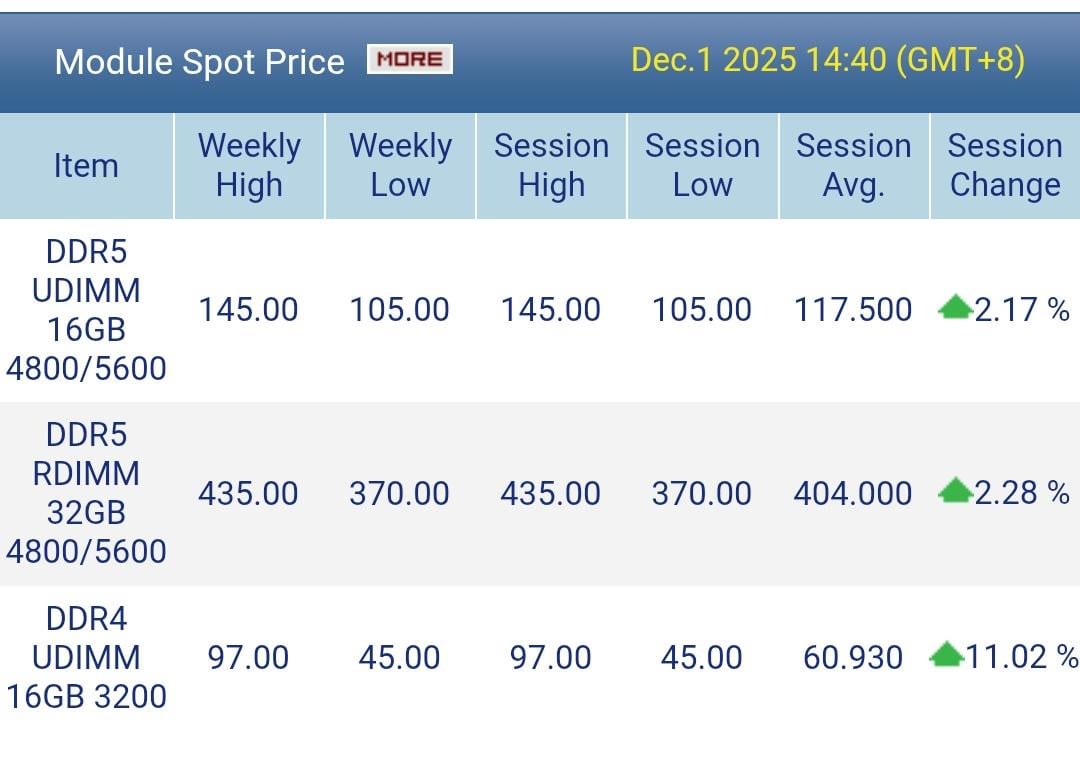This screenshot has width=1080, height=758.
Task: Select the Session High column header
Action: [x=551, y=166]
